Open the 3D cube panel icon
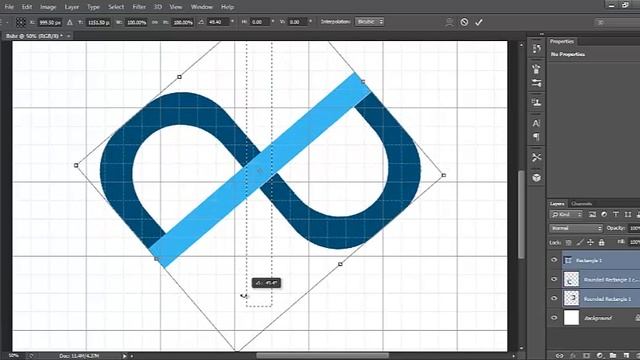This screenshot has height=360, width=640. pyautogui.click(x=536, y=178)
